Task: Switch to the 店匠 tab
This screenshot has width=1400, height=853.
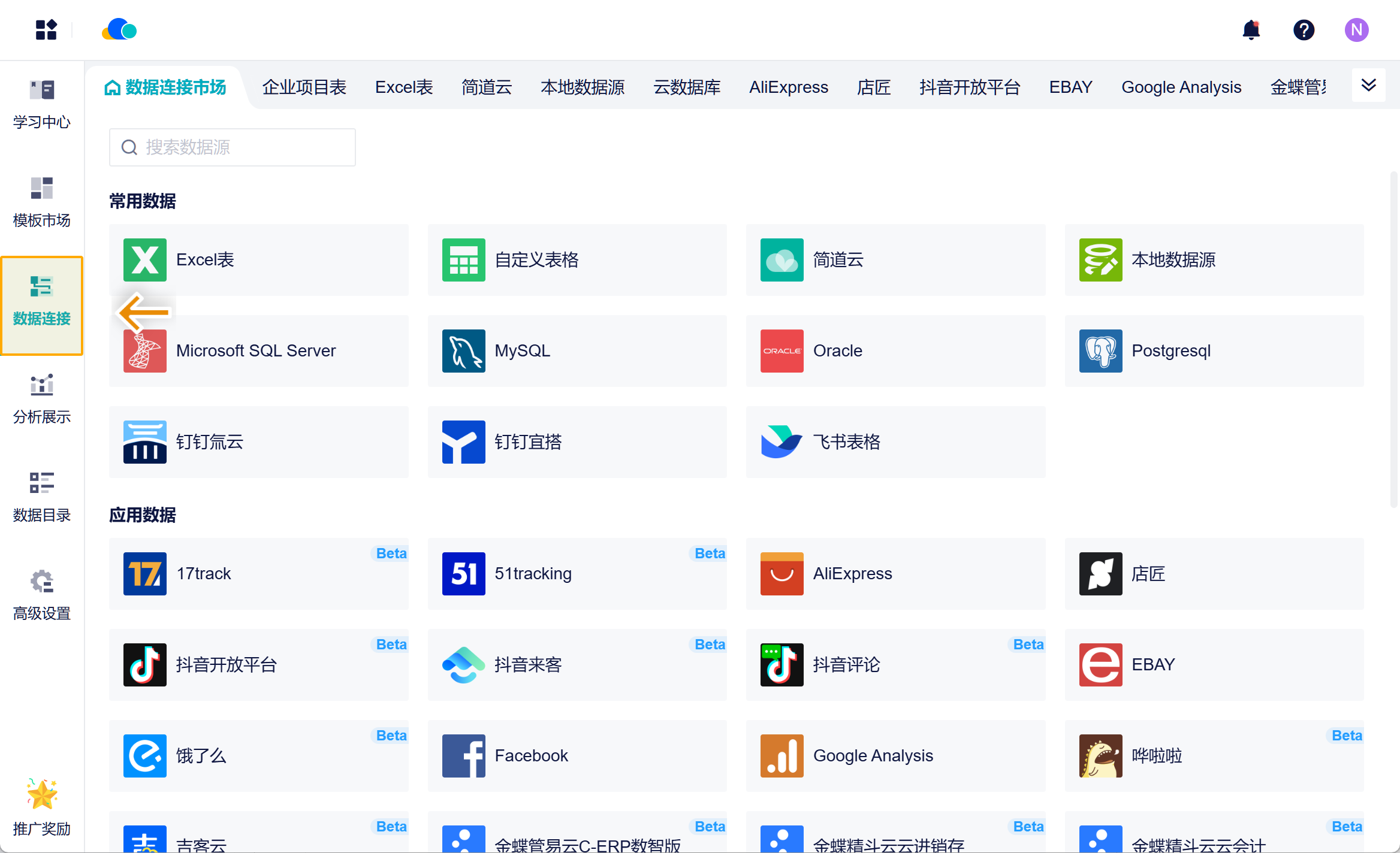Action: click(x=874, y=87)
